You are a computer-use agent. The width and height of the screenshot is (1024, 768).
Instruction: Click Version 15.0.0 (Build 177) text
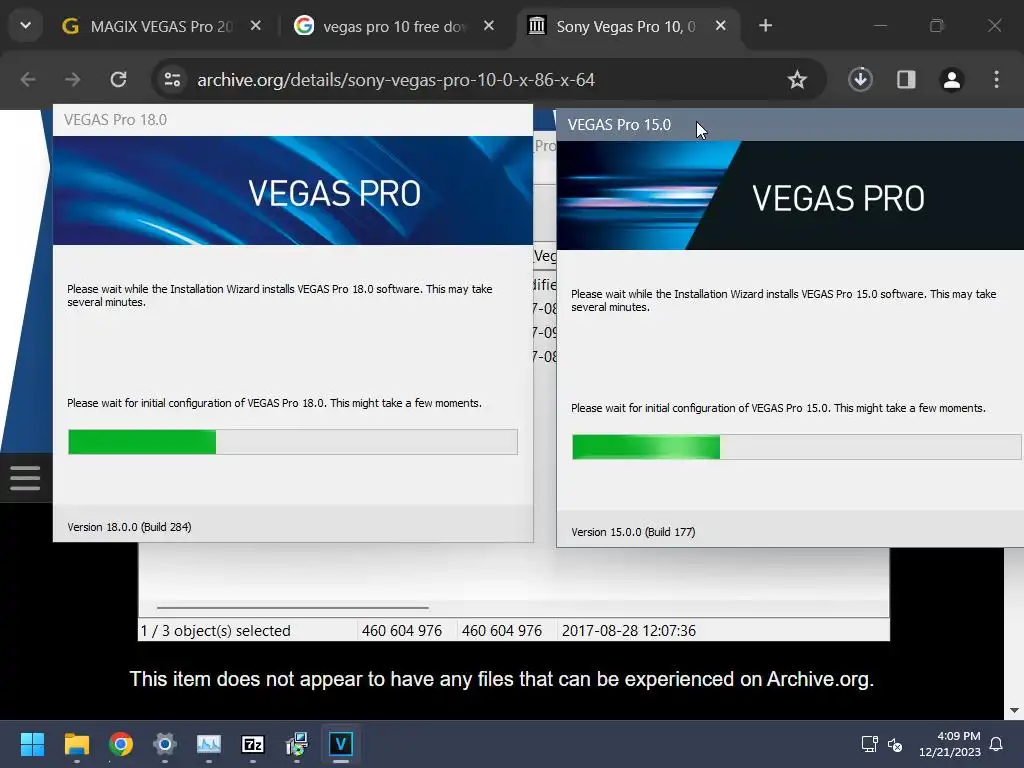pos(633,532)
